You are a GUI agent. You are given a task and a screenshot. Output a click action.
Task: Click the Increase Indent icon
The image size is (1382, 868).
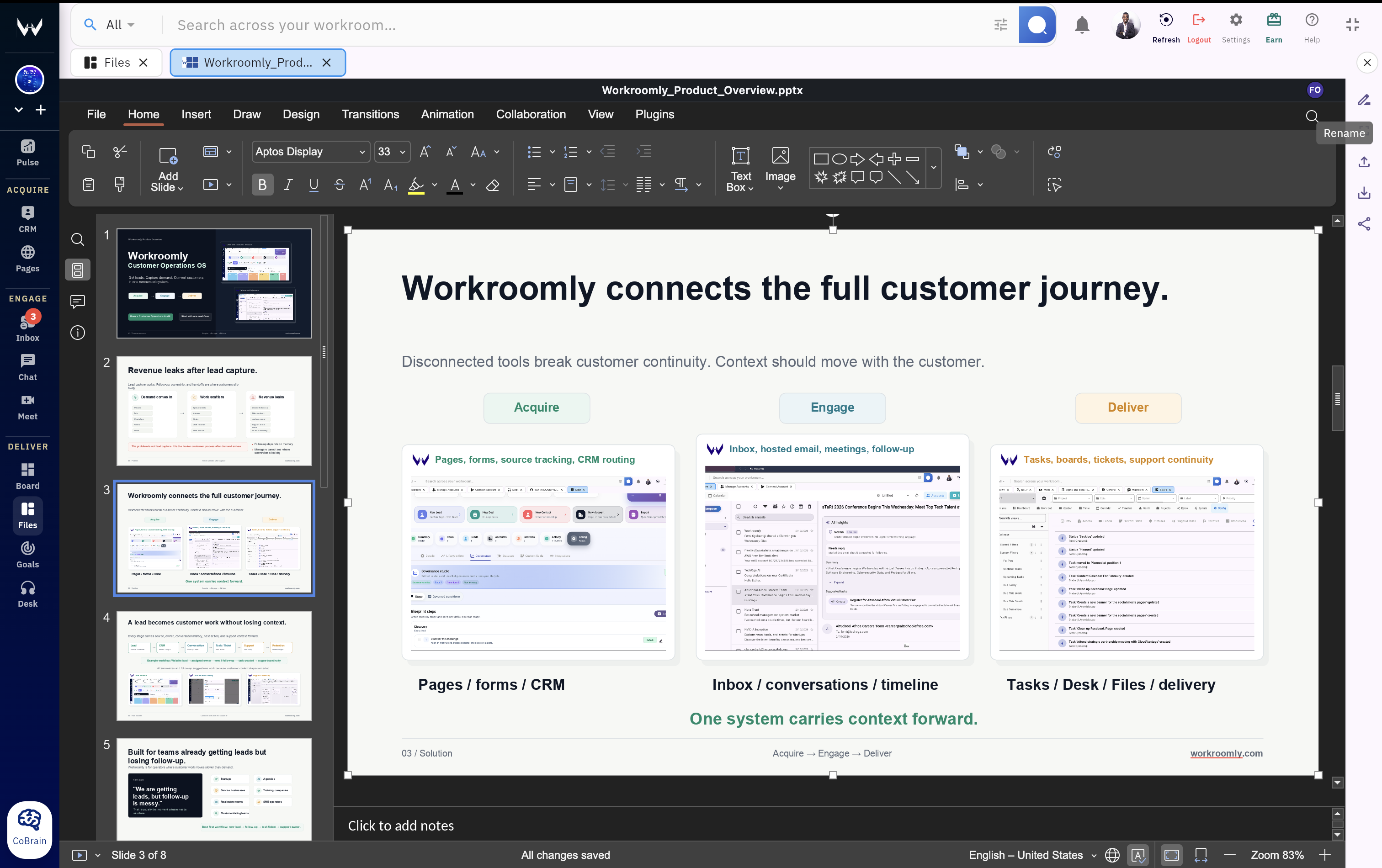(x=644, y=152)
